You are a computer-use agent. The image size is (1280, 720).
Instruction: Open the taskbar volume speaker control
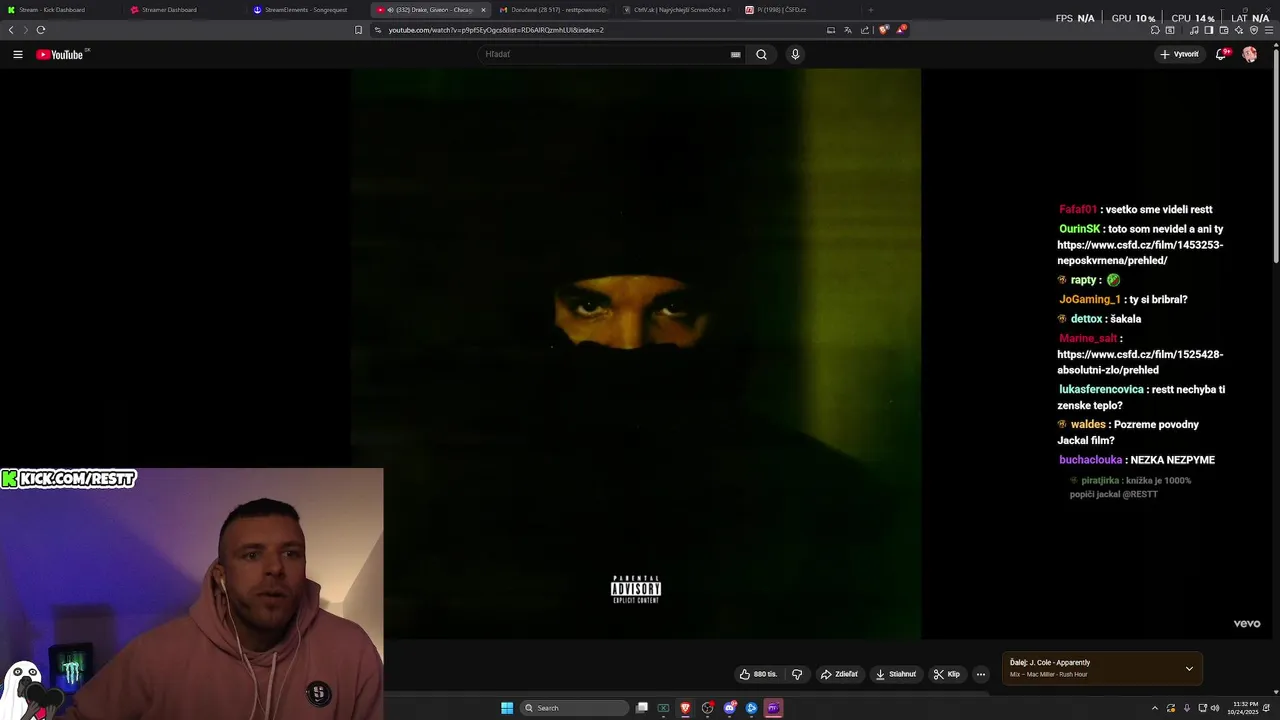tap(1215, 708)
